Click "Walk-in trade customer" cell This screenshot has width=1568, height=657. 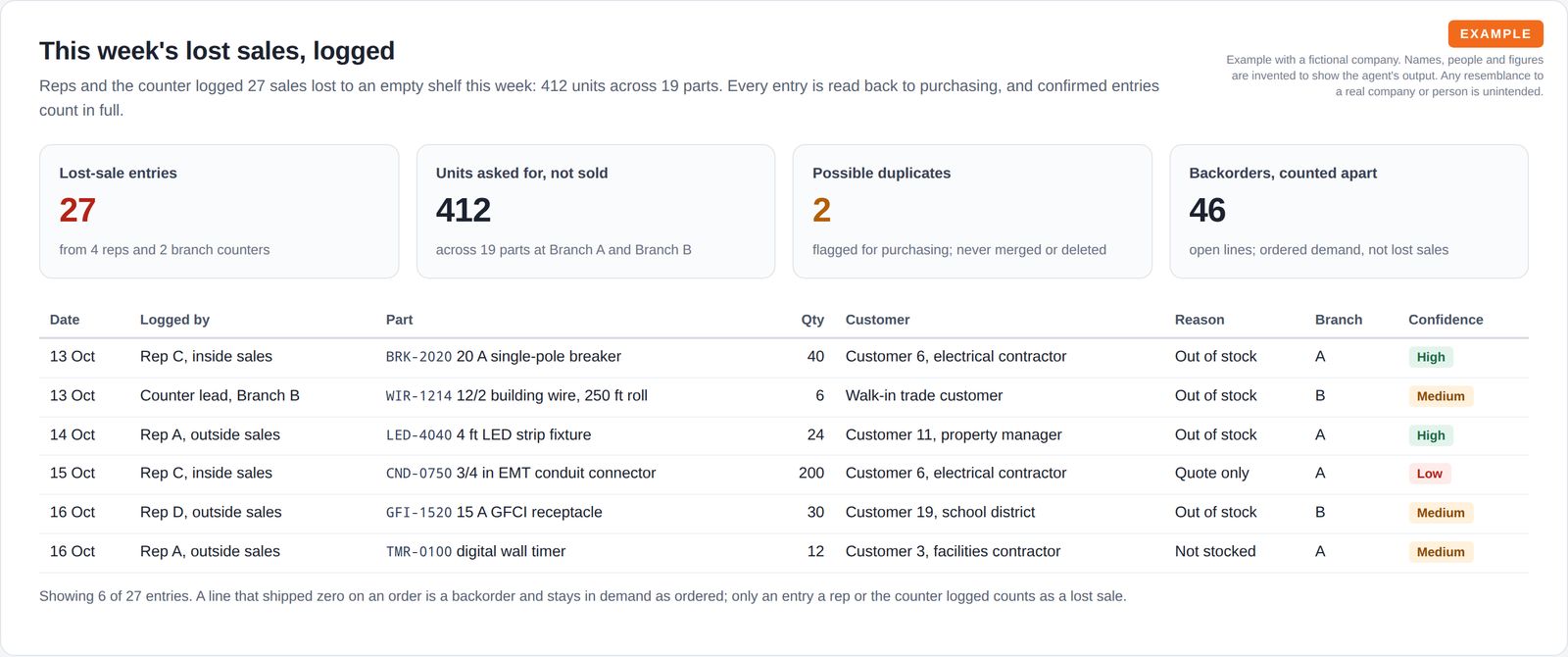[x=924, y=395]
